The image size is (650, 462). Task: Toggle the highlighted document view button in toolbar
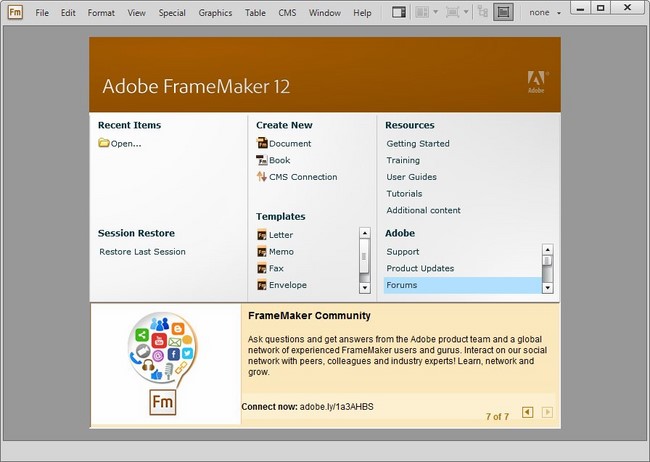[x=503, y=13]
